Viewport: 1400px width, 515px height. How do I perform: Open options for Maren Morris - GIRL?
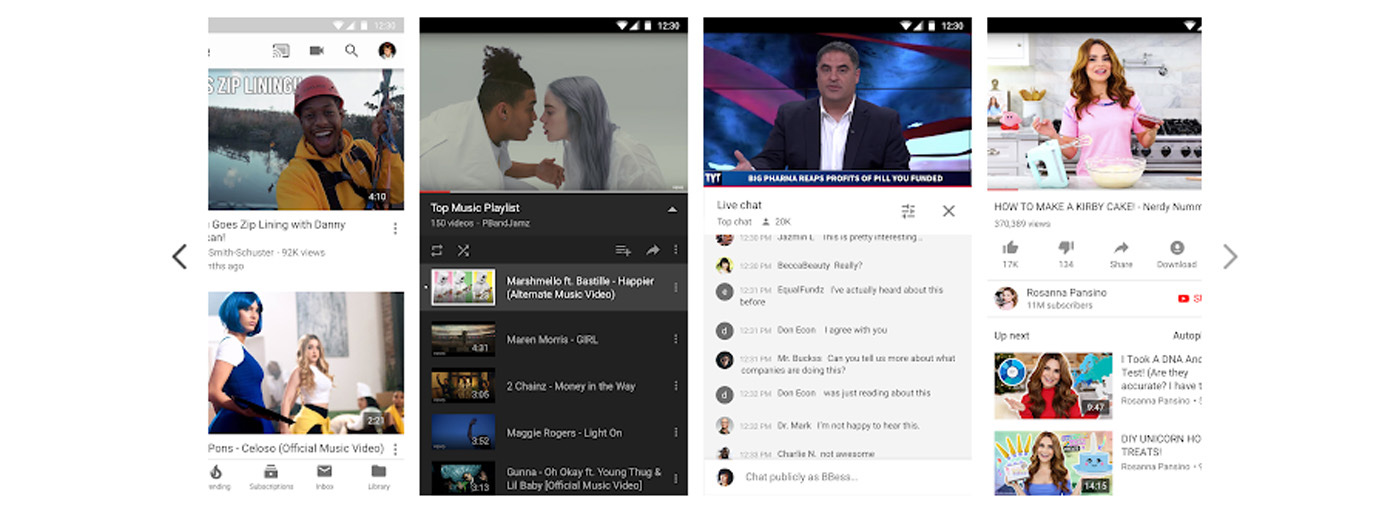point(676,339)
